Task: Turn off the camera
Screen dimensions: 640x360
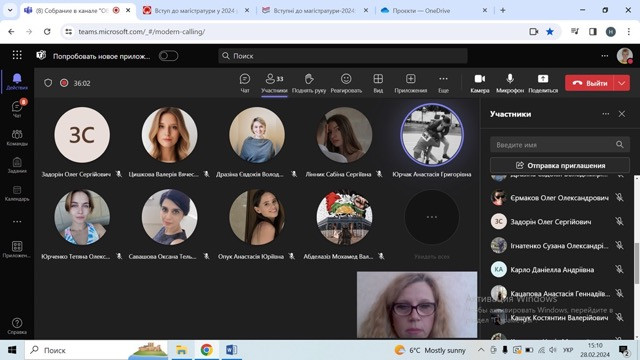Action: 480,83
